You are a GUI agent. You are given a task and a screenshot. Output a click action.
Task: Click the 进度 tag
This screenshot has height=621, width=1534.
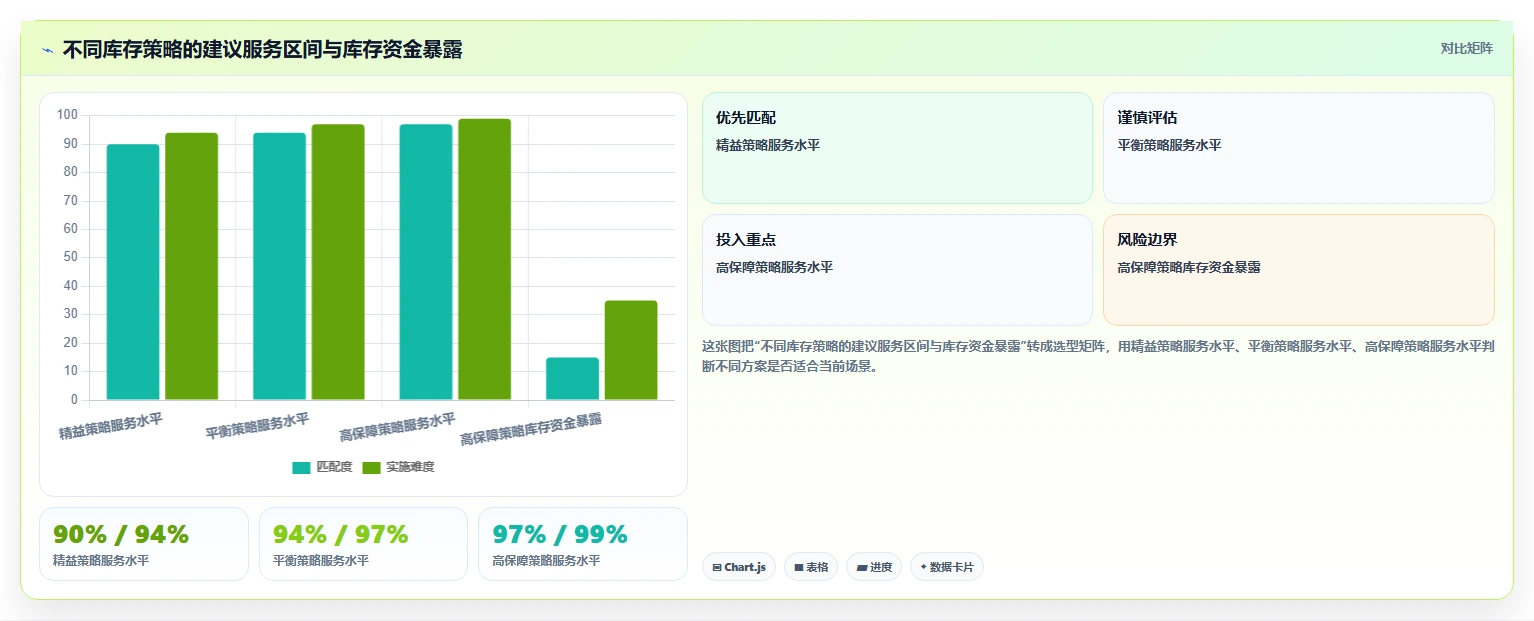tap(874, 567)
